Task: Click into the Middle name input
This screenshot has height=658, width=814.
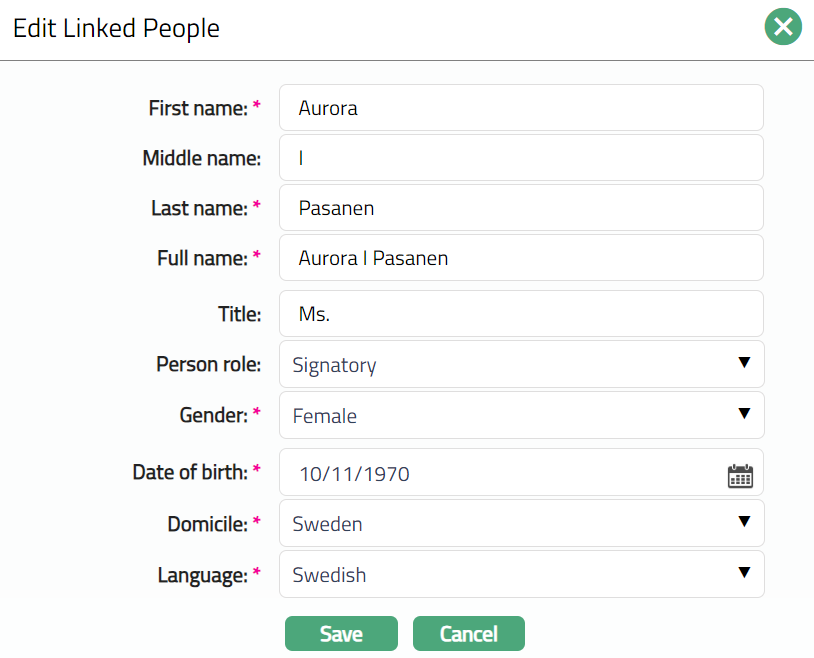Action: click(x=520, y=158)
